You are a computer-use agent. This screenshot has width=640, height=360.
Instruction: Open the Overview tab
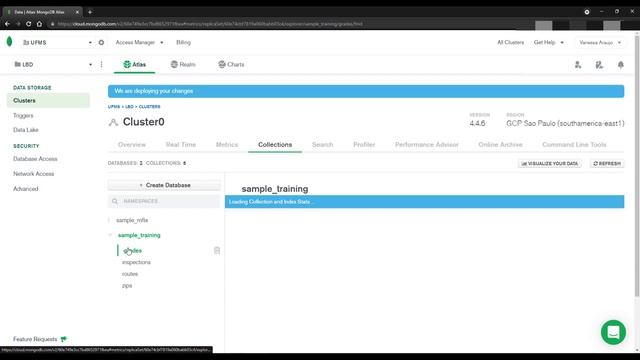[x=132, y=144]
